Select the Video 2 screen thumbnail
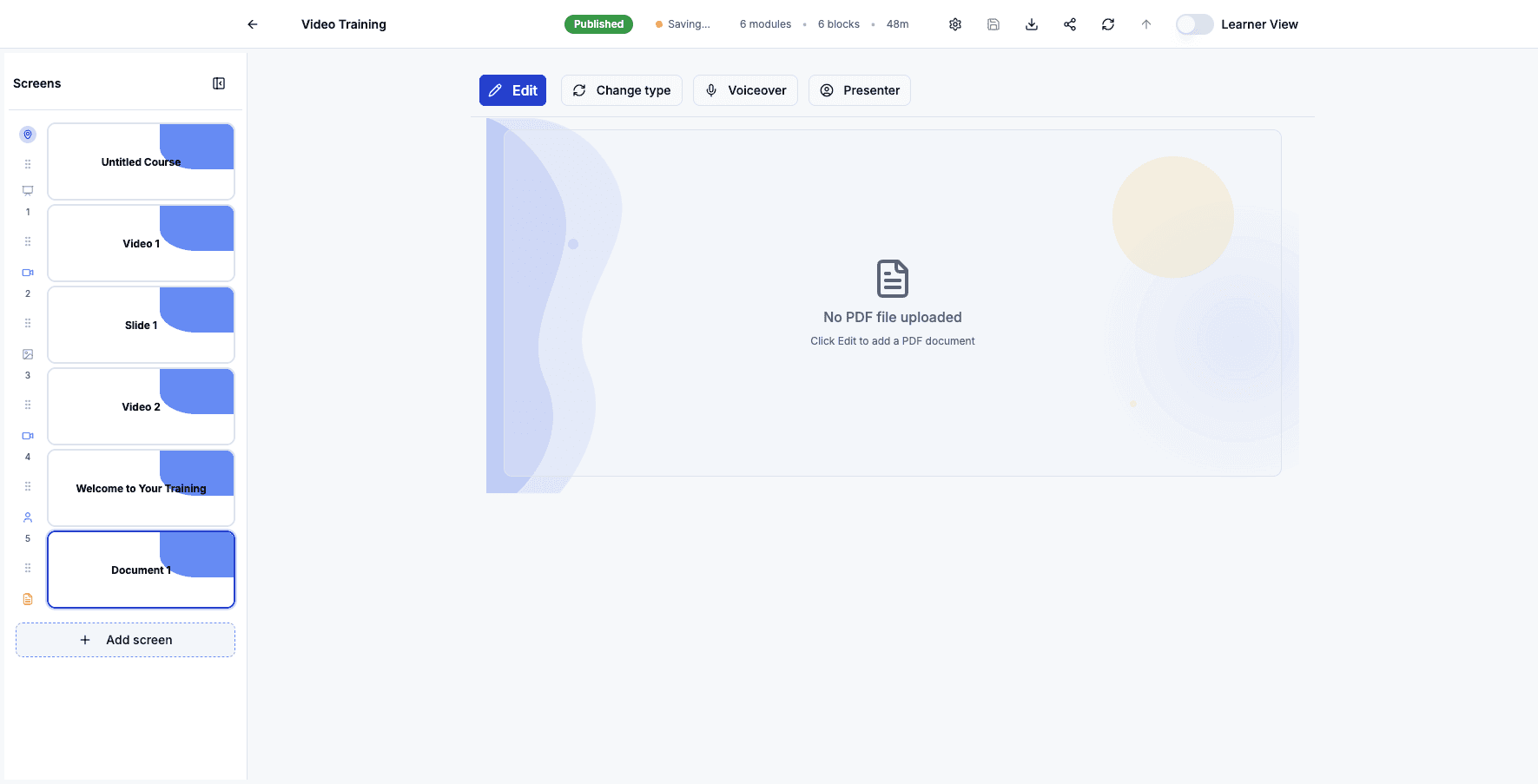Screen dimensions: 1538x784 click(141, 405)
